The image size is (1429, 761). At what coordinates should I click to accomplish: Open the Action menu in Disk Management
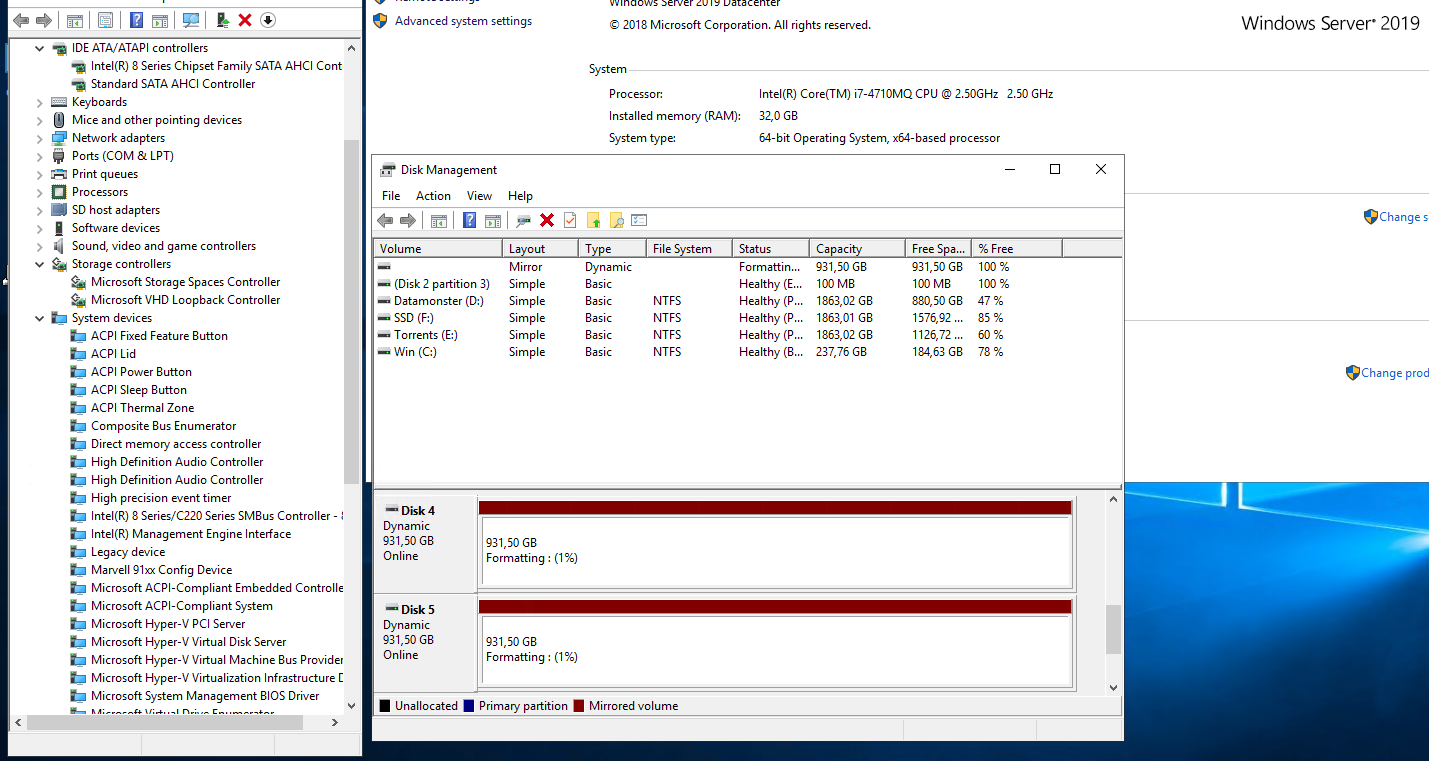433,196
